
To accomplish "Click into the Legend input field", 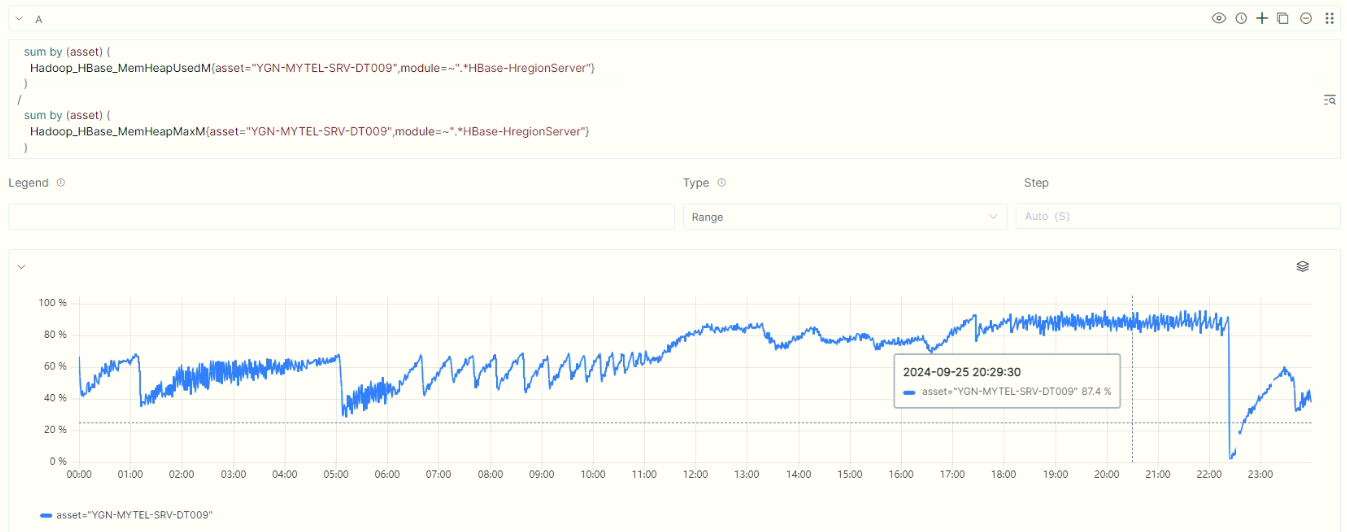I will pyautogui.click(x=341, y=216).
